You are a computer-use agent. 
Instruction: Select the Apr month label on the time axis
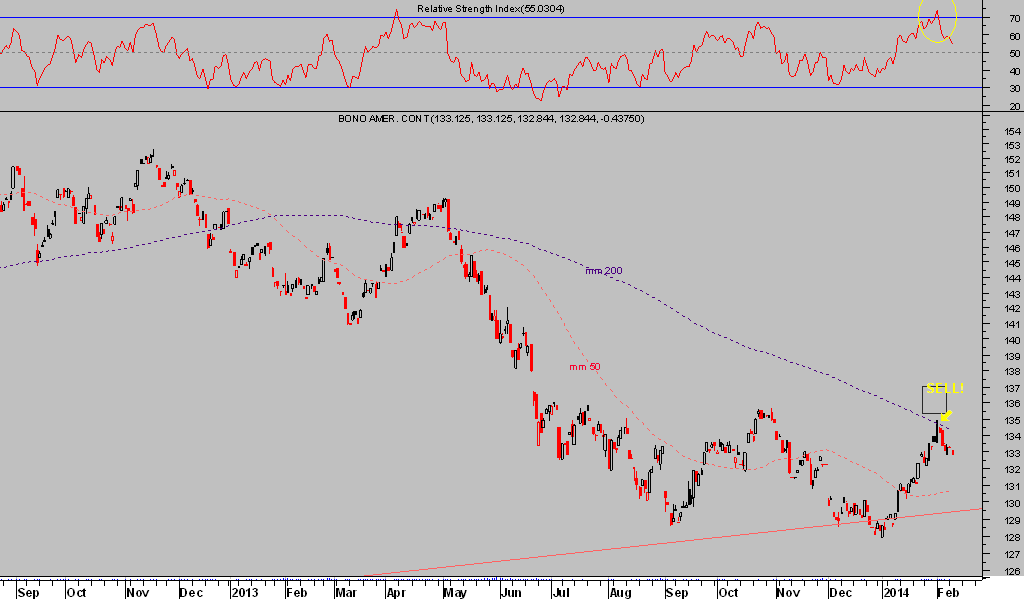click(x=398, y=592)
